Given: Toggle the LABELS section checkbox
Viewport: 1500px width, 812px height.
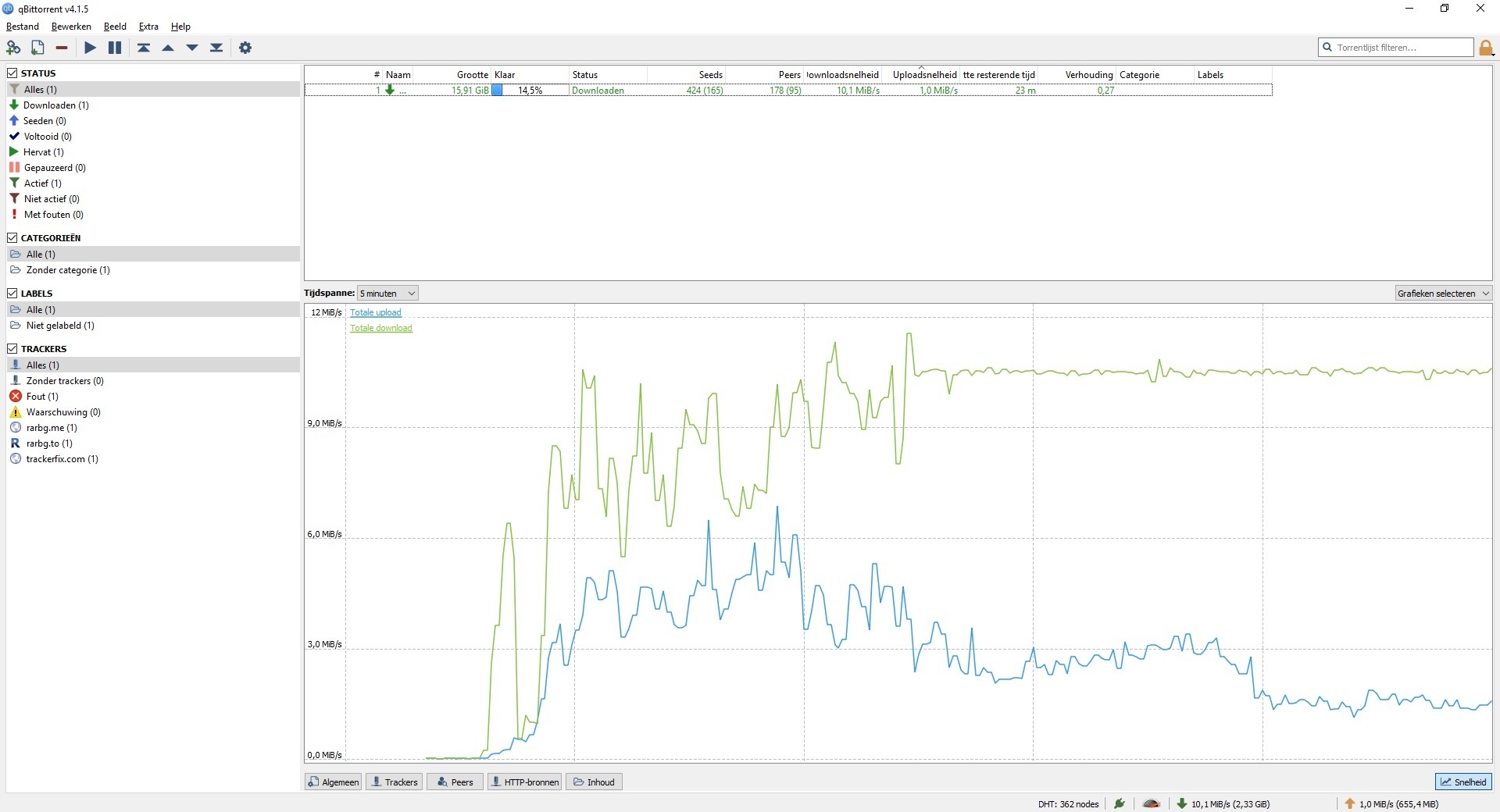Looking at the screenshot, I should pos(12,293).
